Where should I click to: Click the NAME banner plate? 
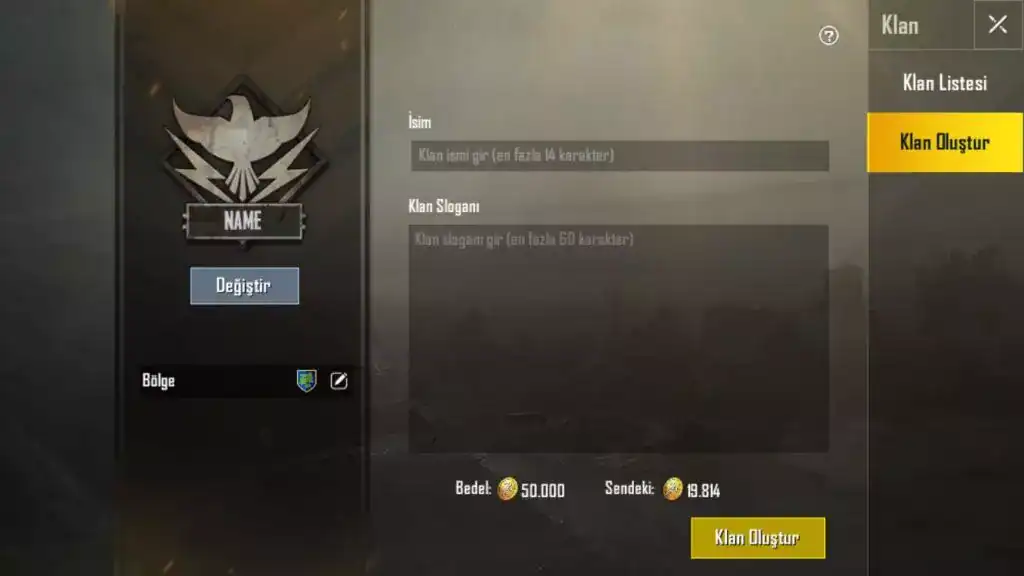243,221
